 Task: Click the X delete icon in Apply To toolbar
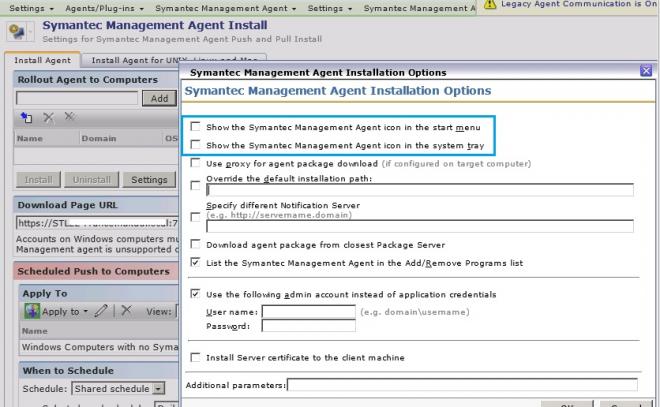click(126, 311)
